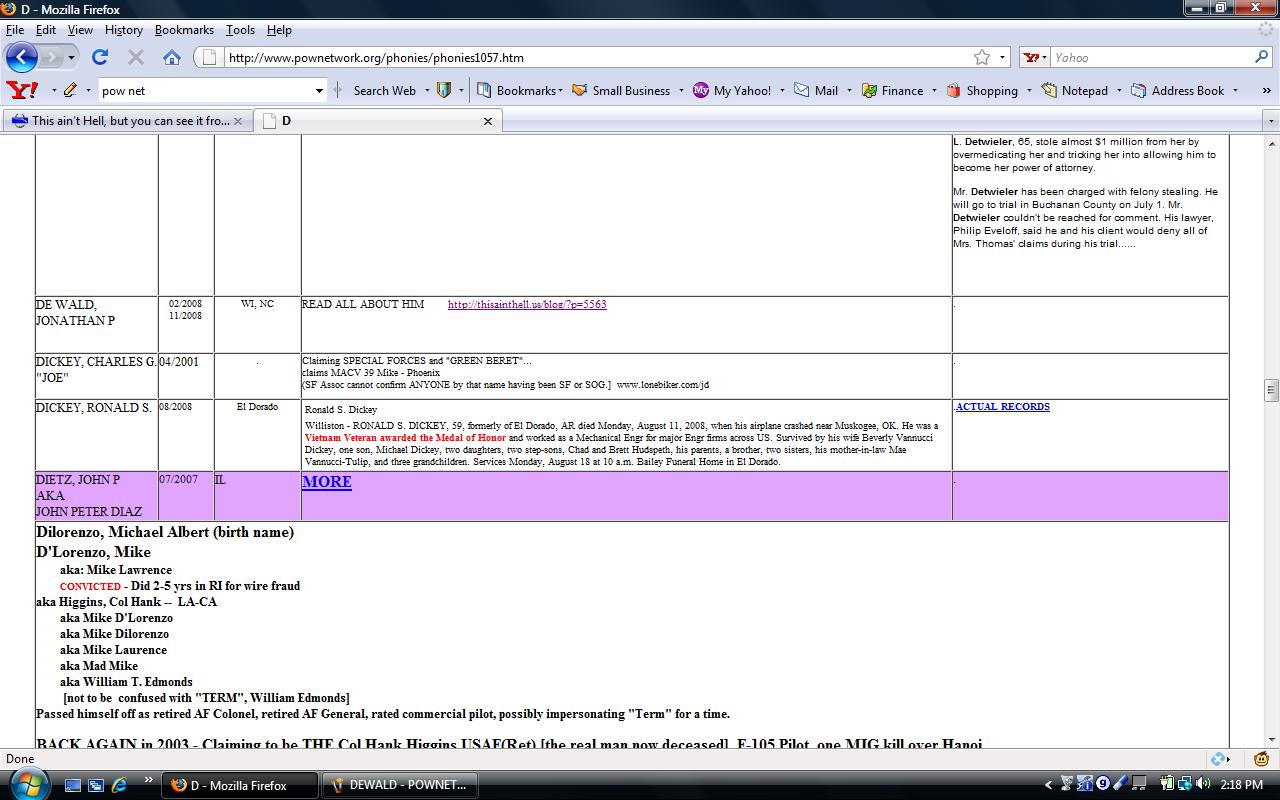The image size is (1280, 800).
Task: Click the Yahoo! logo in the toolbar
Action: (22, 90)
